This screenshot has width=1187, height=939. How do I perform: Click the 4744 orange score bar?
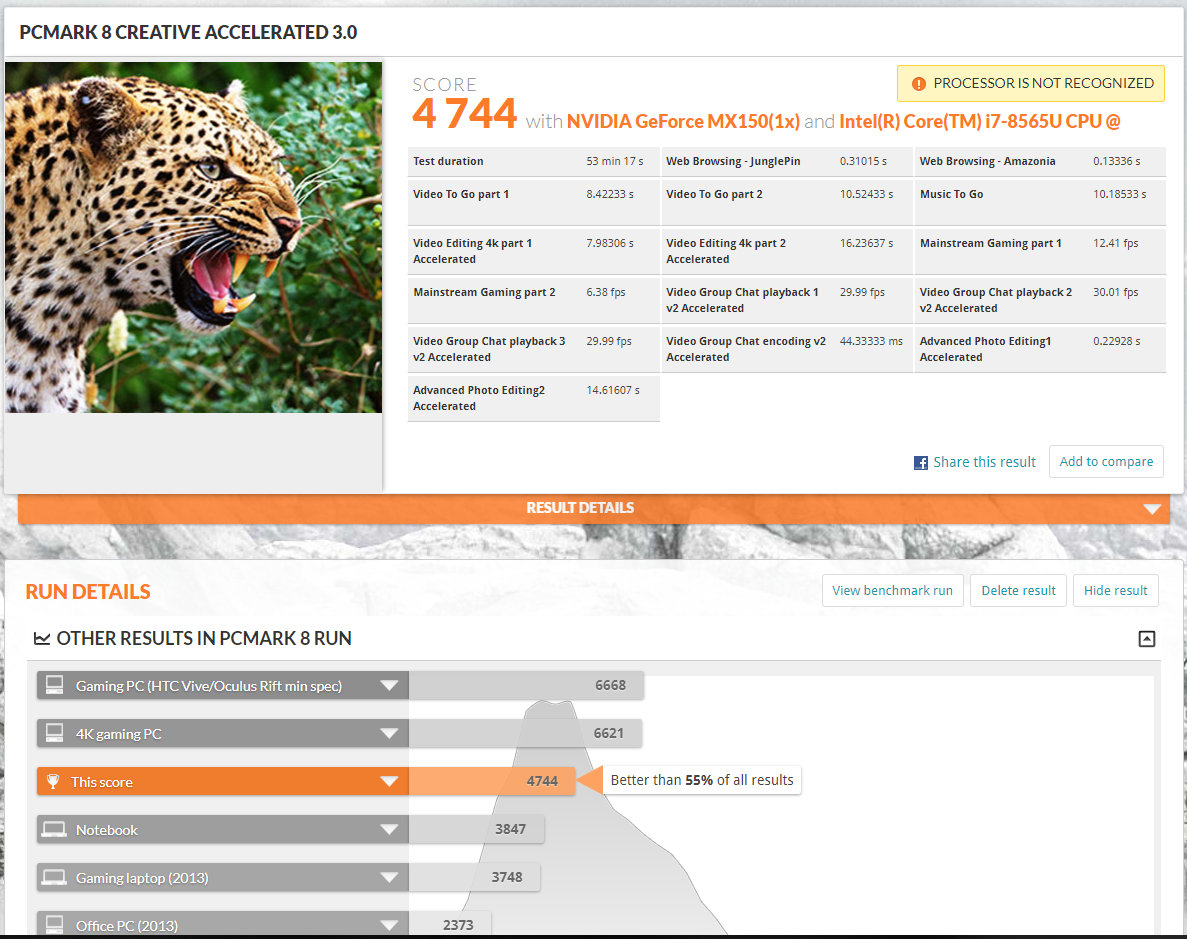click(492, 781)
